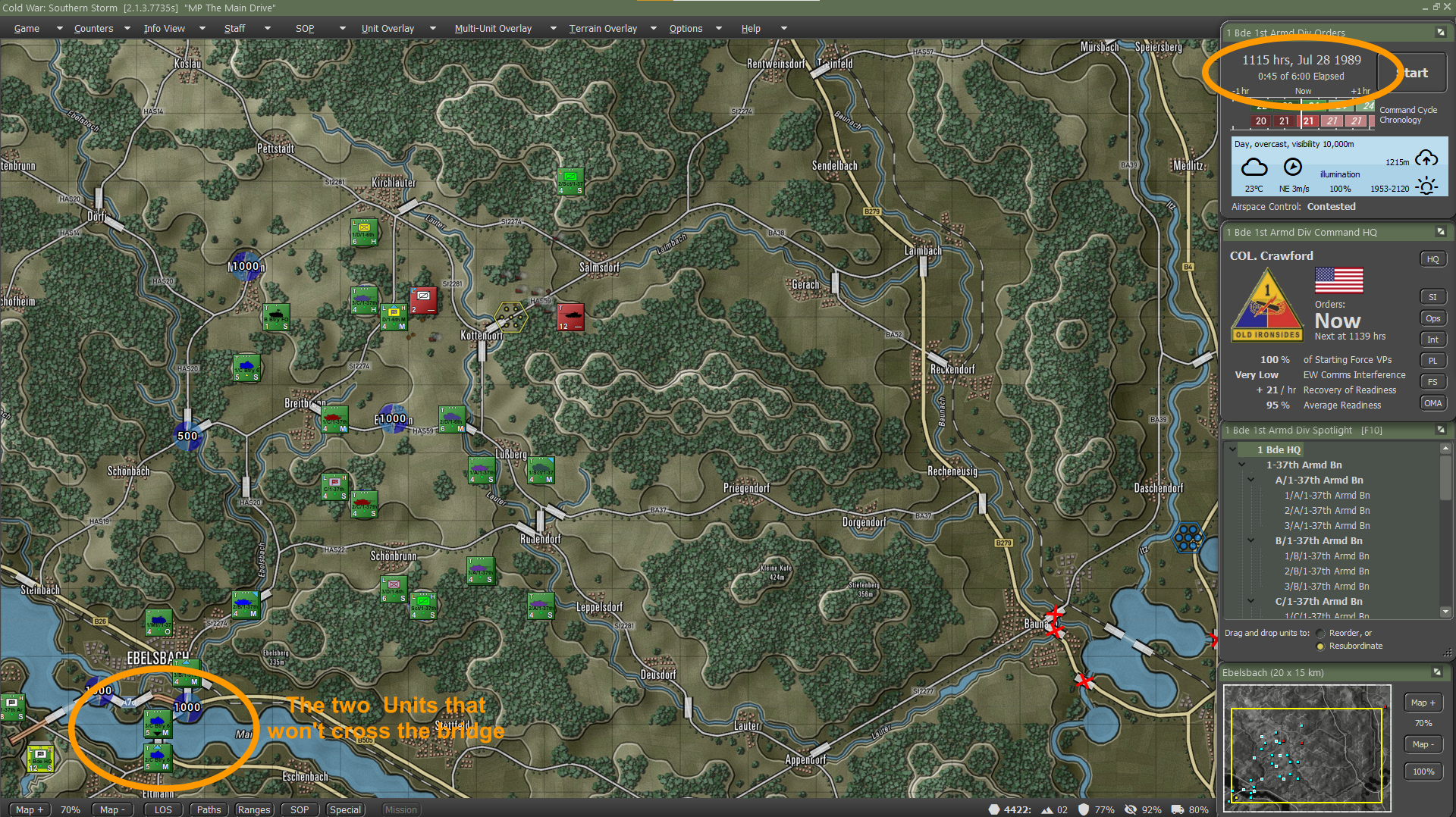Image resolution: width=1456 pixels, height=817 pixels.
Task: Detach the Orders panel via corner icon
Action: coord(1440,33)
